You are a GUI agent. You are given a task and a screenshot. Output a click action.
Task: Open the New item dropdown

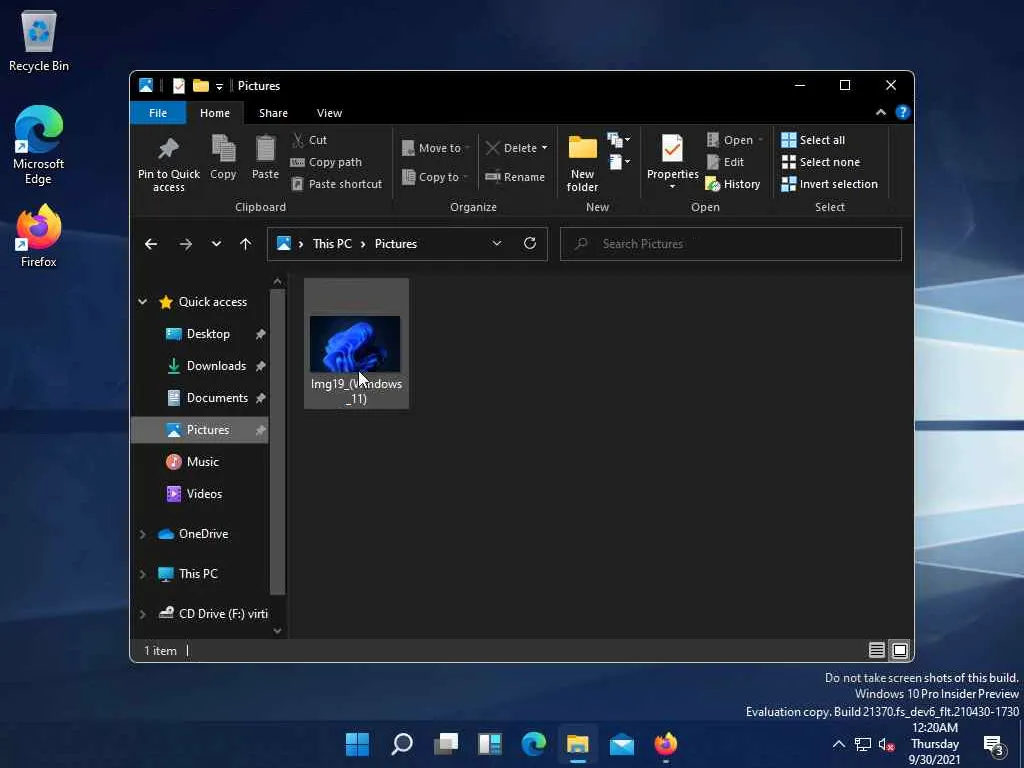(x=618, y=140)
